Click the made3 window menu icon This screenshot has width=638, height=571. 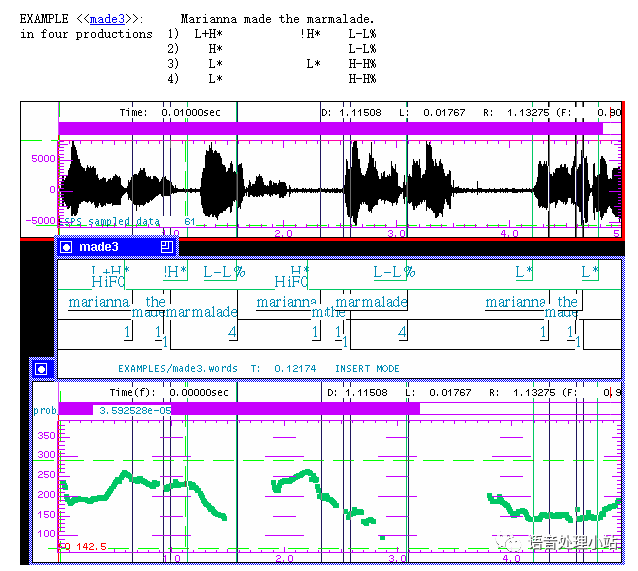click(66, 247)
